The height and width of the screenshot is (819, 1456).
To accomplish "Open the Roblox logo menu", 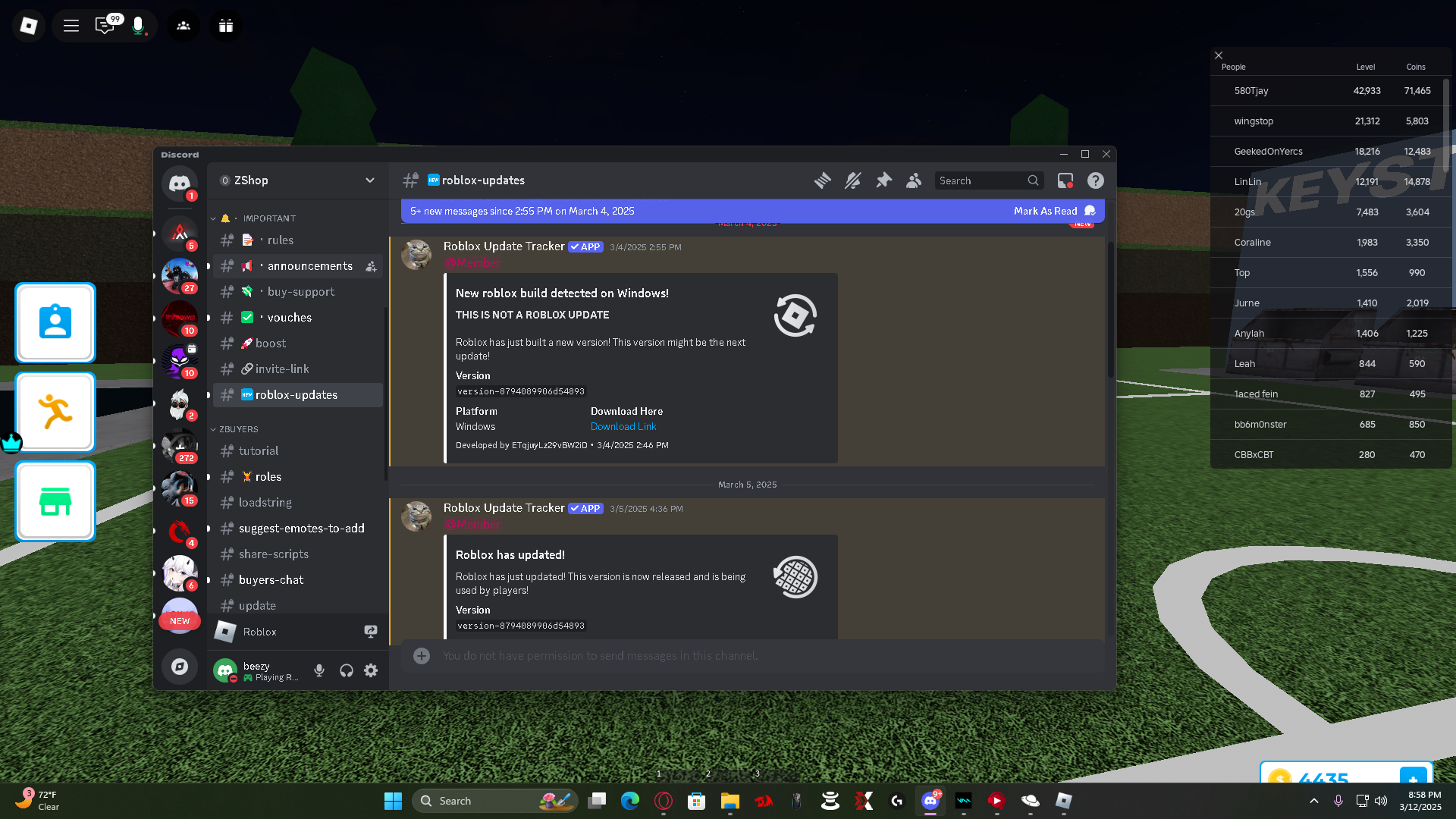I will (29, 26).
